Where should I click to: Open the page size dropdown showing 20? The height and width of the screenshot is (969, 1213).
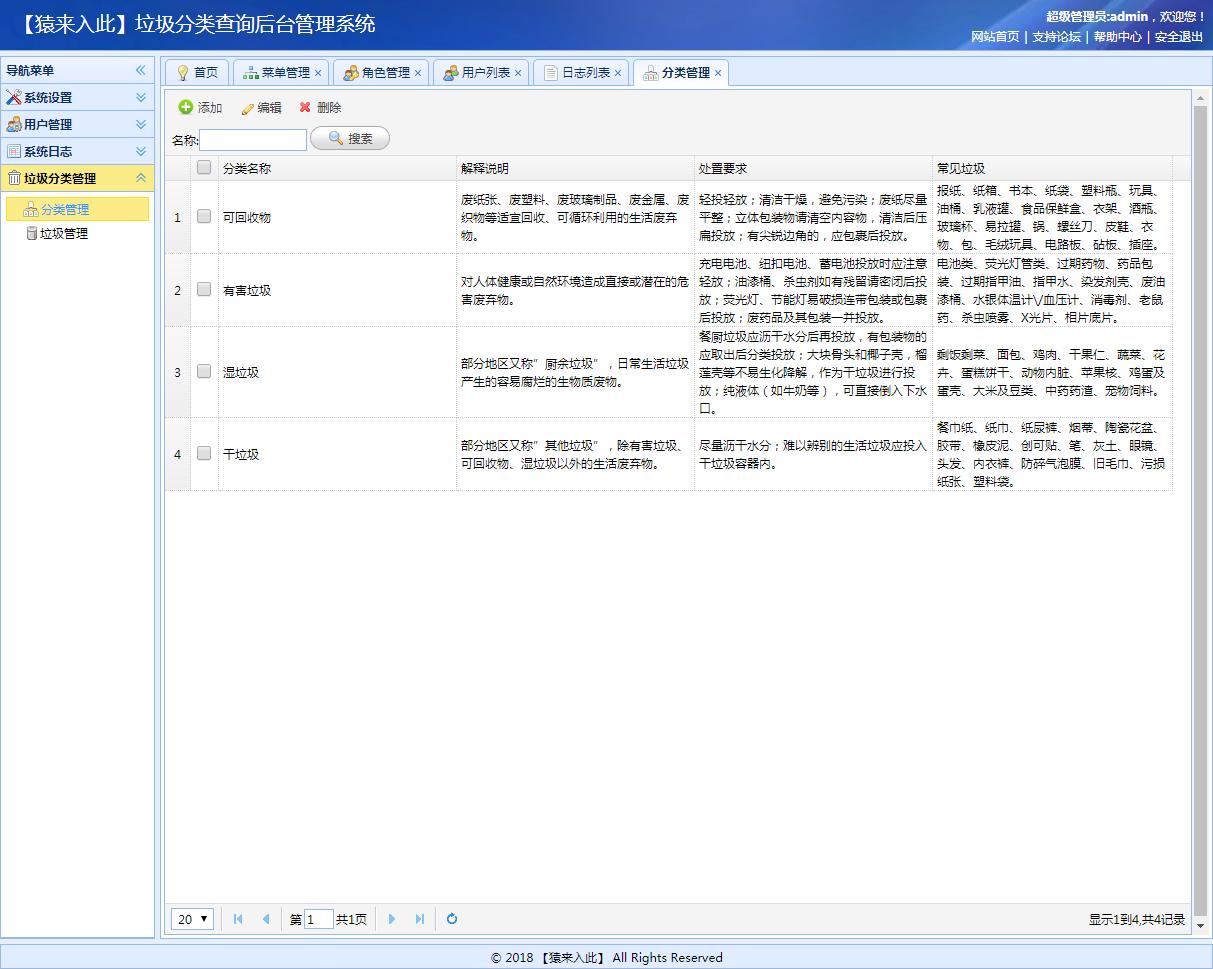192,918
